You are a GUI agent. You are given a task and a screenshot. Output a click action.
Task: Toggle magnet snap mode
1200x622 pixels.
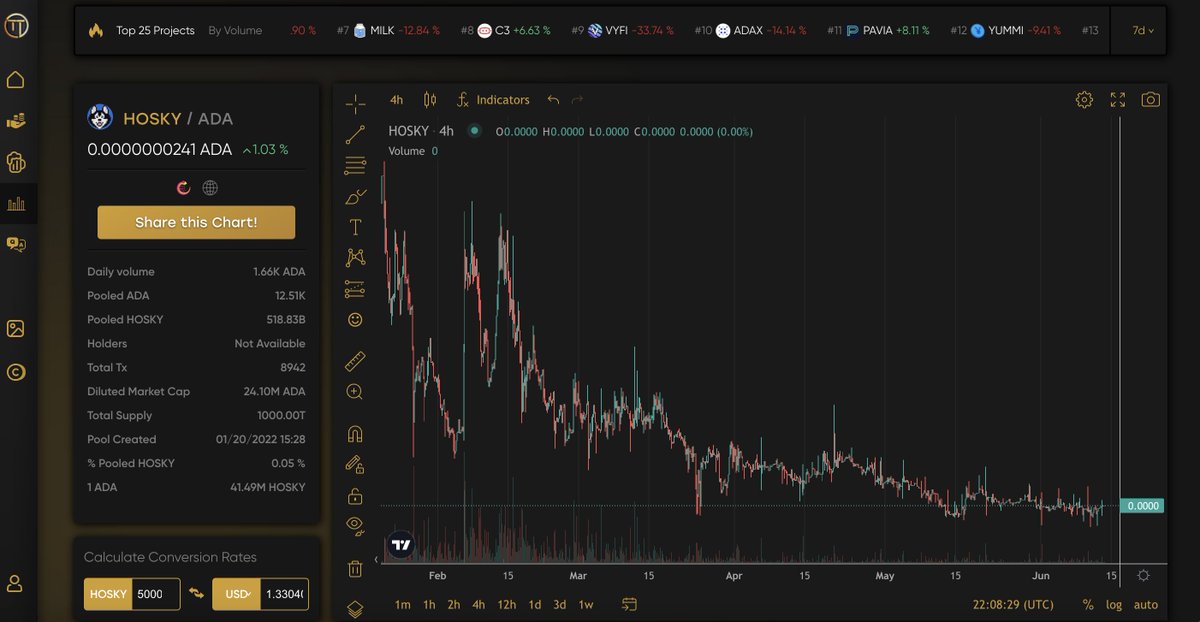(355, 434)
